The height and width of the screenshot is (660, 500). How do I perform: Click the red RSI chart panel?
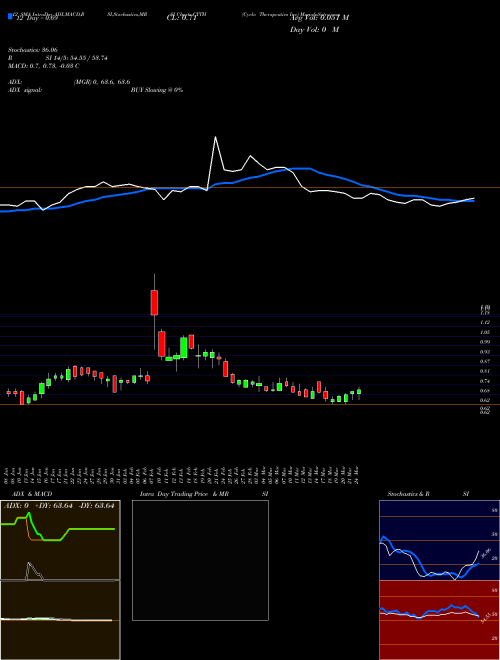pyautogui.click(x=439, y=620)
